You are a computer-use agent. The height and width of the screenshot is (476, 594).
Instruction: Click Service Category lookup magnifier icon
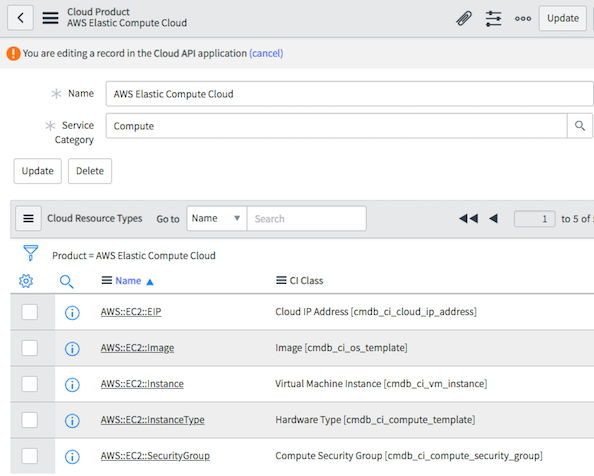[580, 126]
